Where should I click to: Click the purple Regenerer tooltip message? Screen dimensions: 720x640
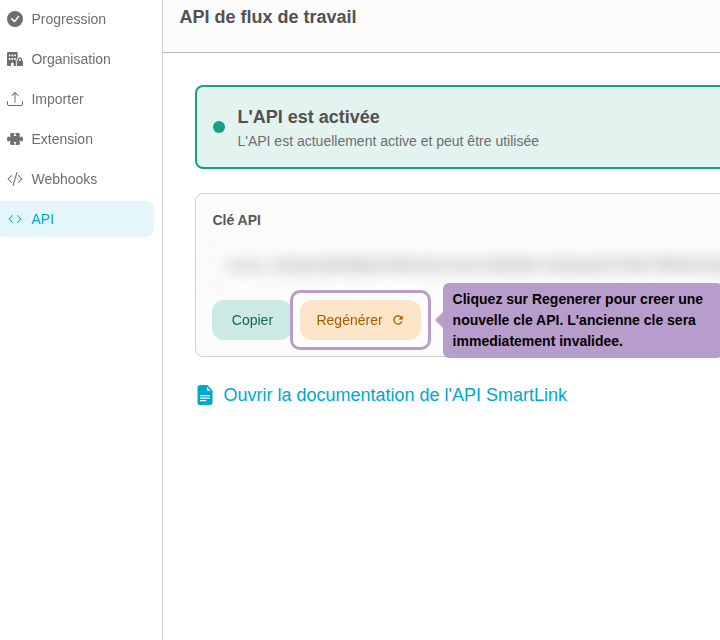pyautogui.click(x=580, y=320)
